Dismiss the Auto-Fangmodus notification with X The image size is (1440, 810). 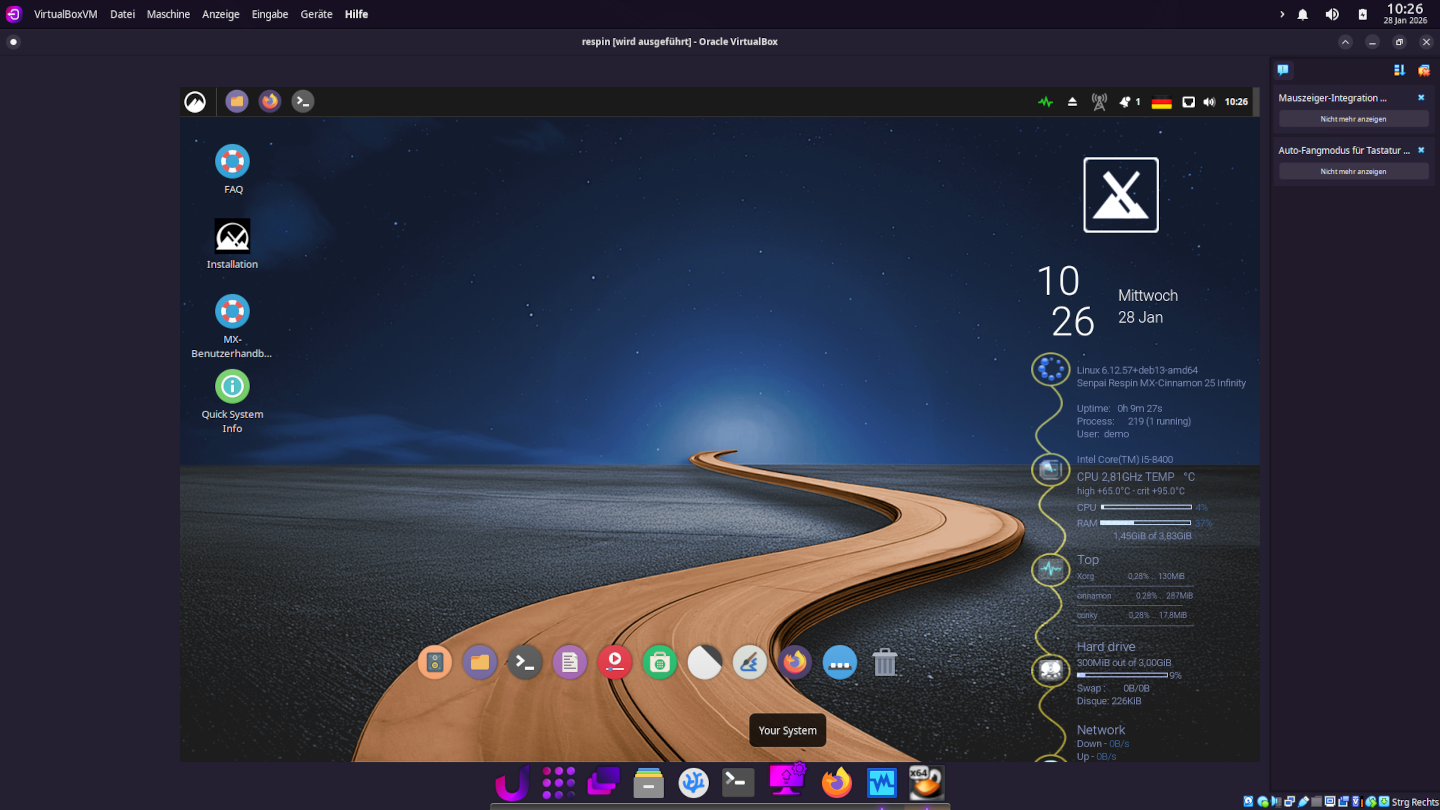[1421, 150]
